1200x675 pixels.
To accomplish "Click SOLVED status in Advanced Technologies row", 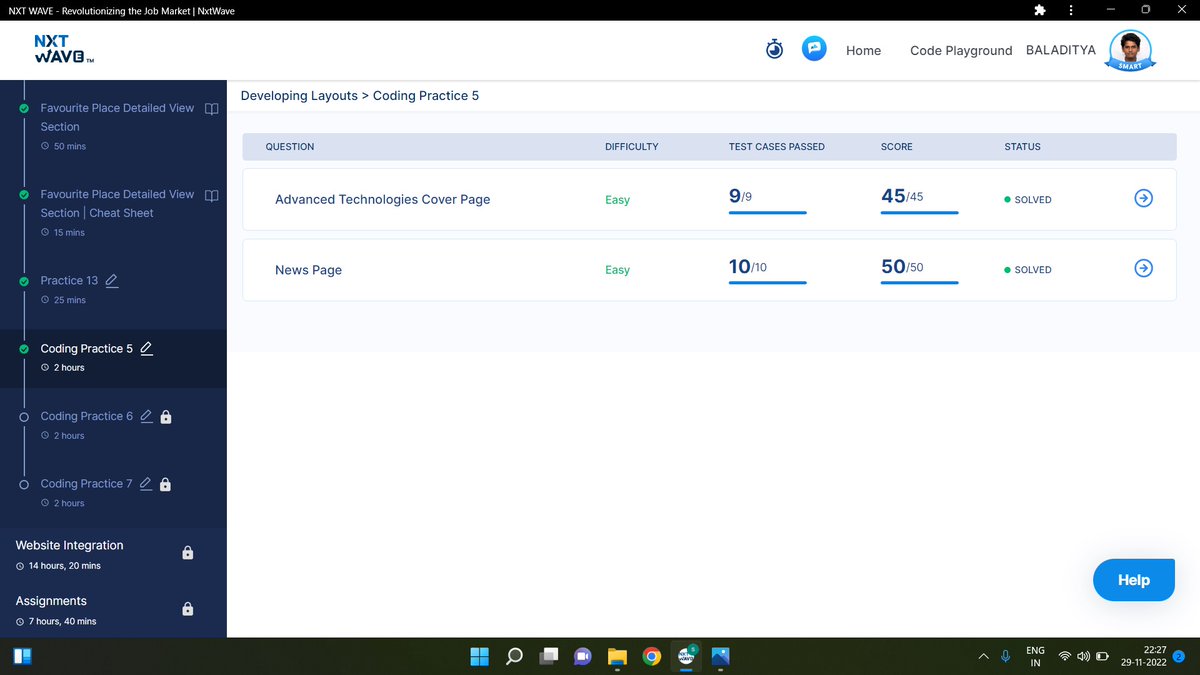I will click(1028, 200).
